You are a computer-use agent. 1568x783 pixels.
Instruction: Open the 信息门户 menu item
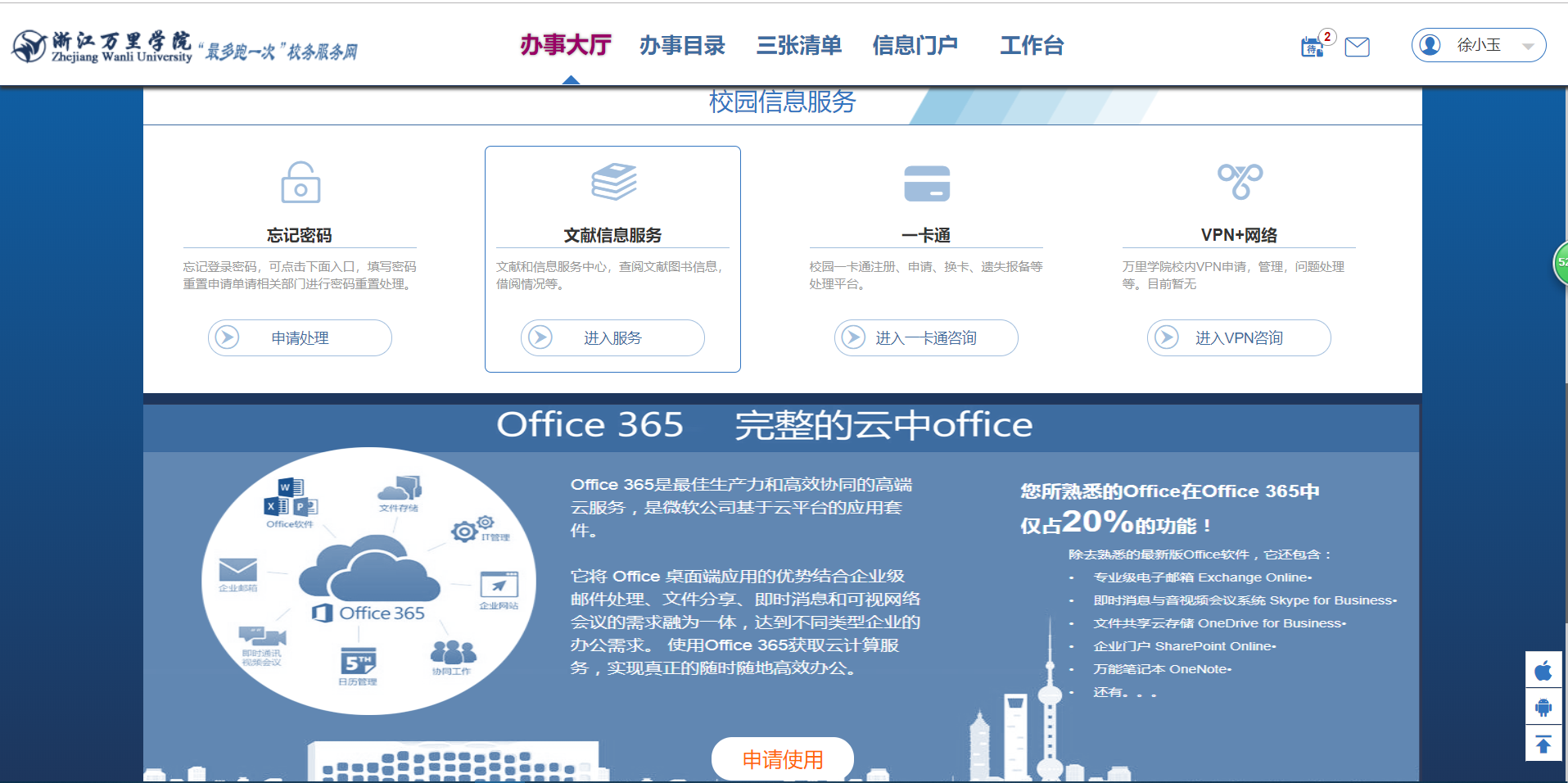tap(915, 45)
